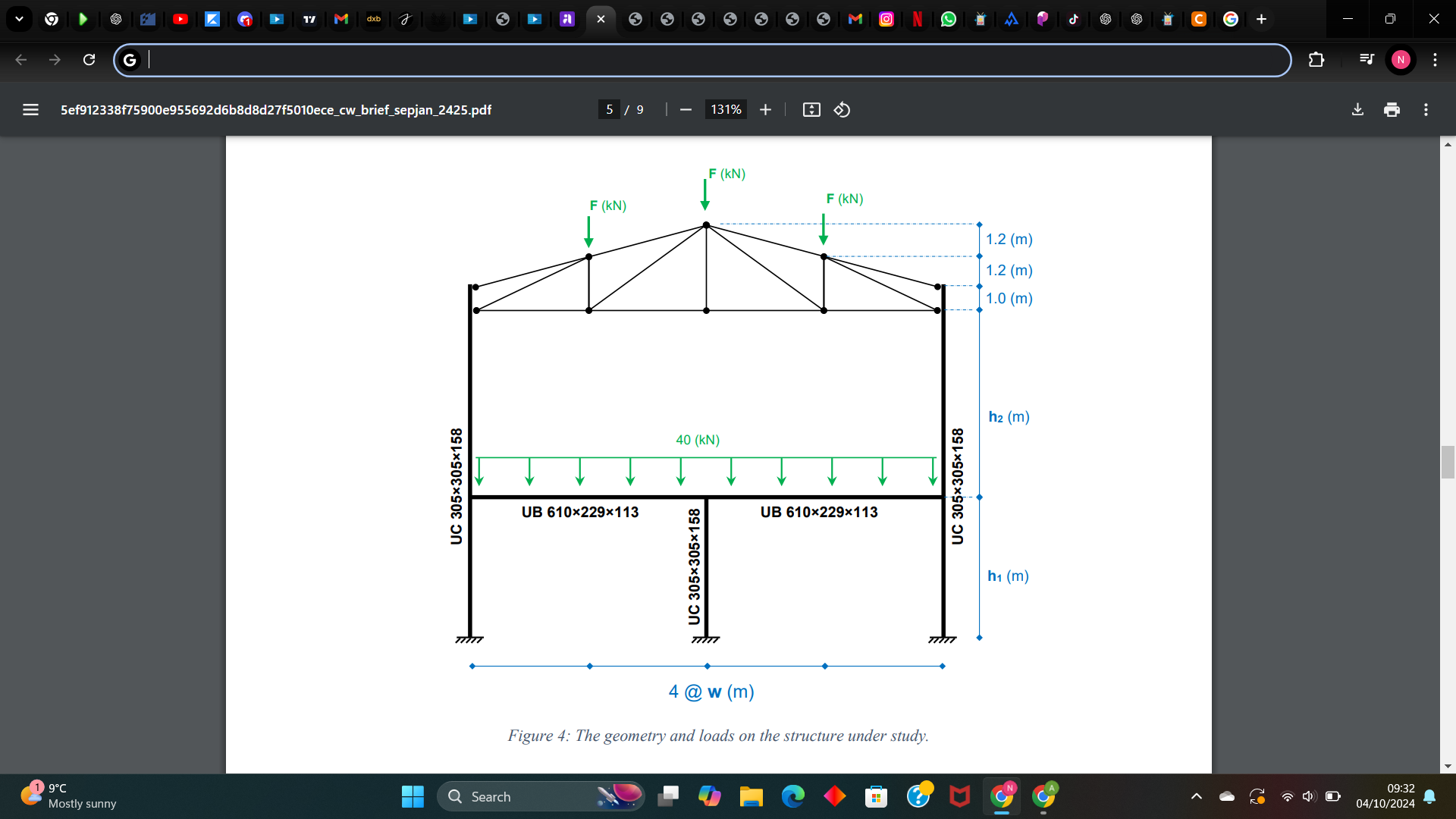Open the Chrome profile avatar N
The height and width of the screenshot is (819, 1456).
(x=1400, y=60)
